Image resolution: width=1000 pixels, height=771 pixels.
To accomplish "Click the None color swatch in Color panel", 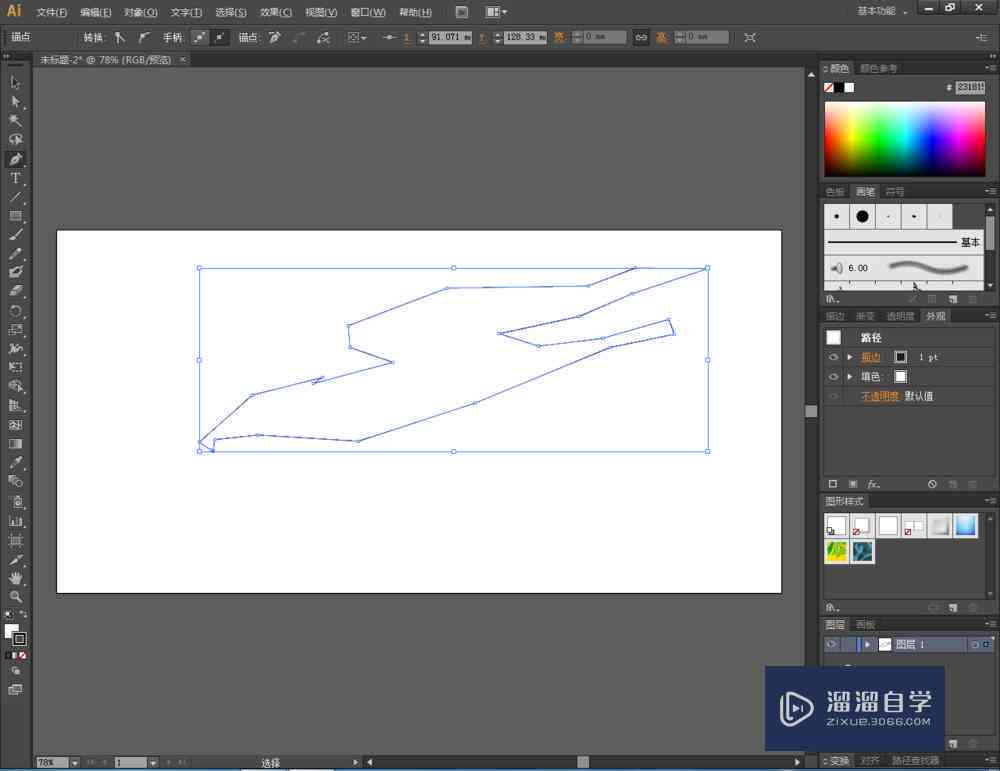I will point(828,87).
